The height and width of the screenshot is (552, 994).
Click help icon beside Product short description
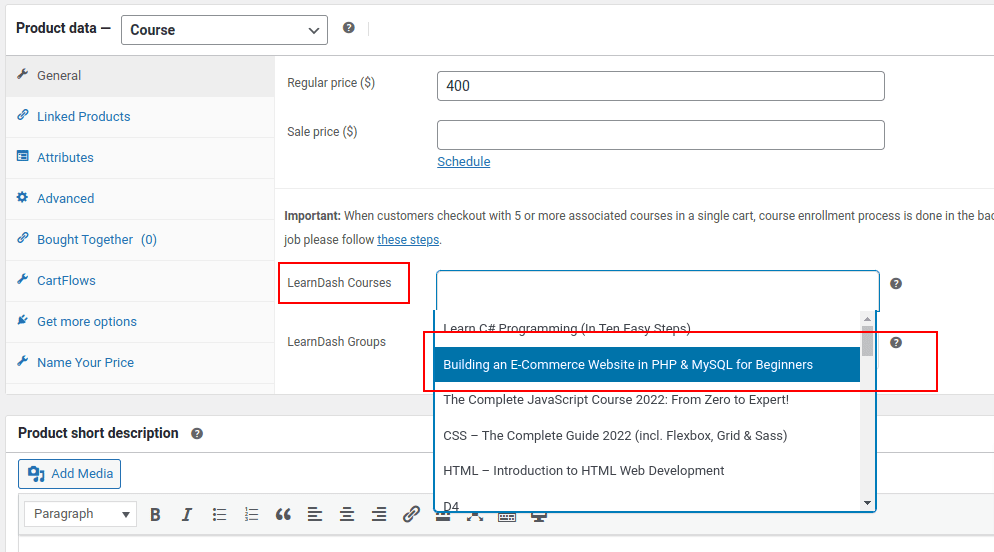(x=197, y=434)
